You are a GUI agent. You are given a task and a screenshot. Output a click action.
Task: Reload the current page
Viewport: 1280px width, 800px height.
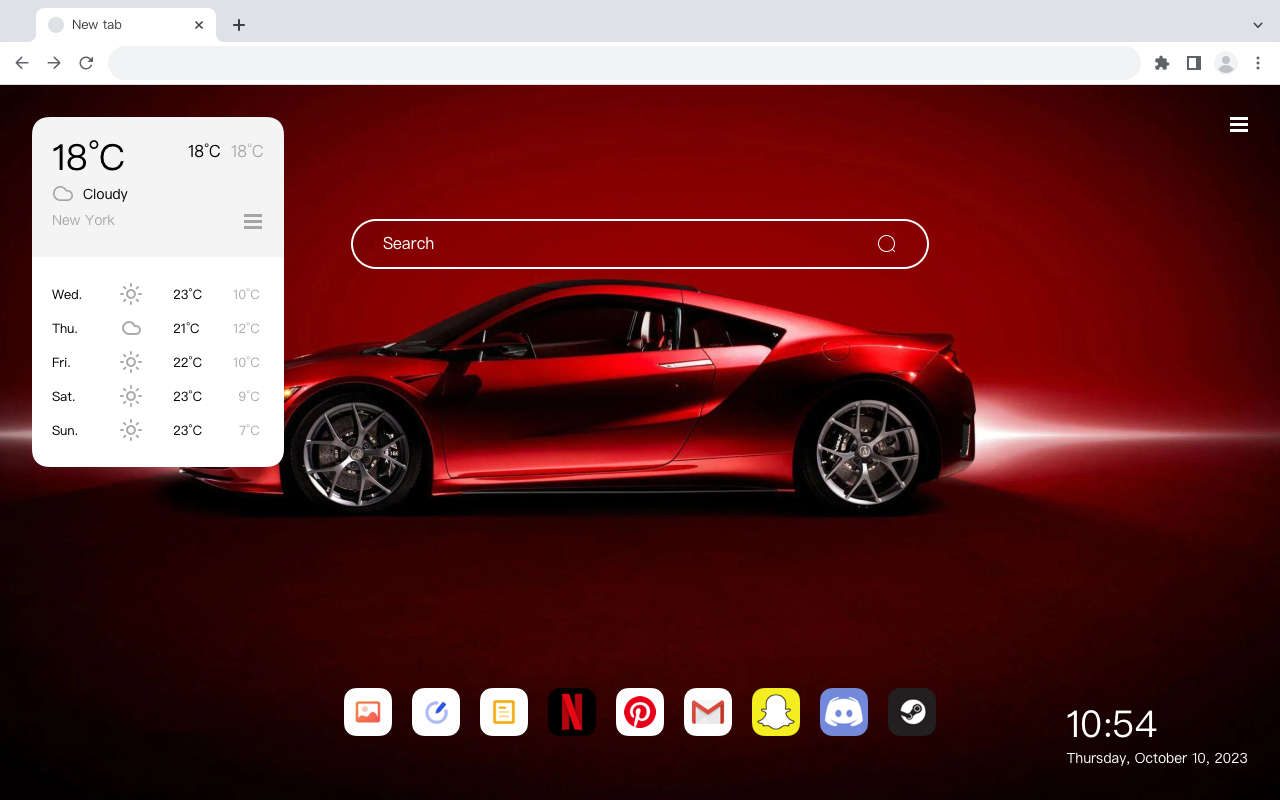tap(86, 63)
